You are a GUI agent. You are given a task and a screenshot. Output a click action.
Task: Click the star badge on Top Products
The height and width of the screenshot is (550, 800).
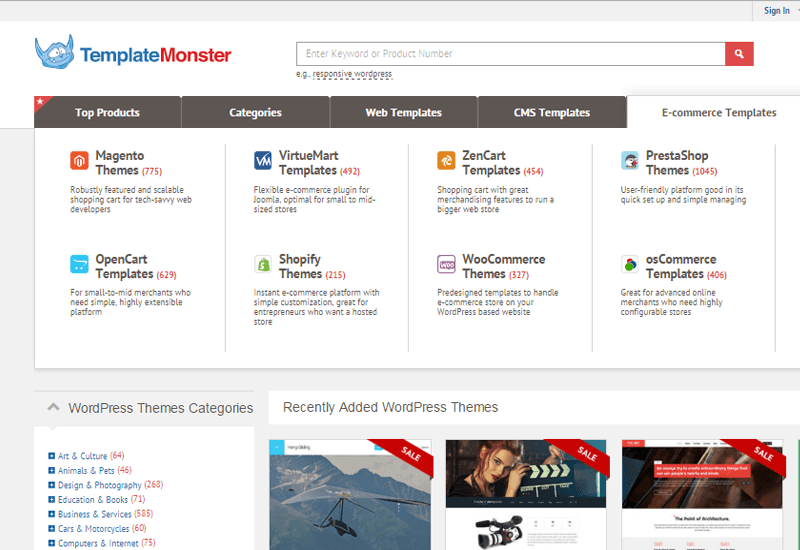40,102
